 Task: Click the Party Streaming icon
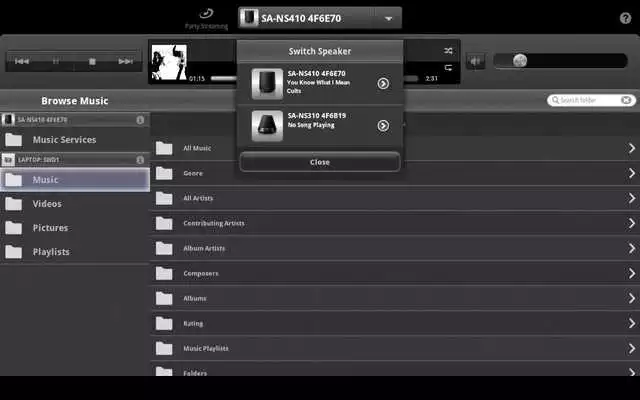pyautogui.click(x=206, y=16)
